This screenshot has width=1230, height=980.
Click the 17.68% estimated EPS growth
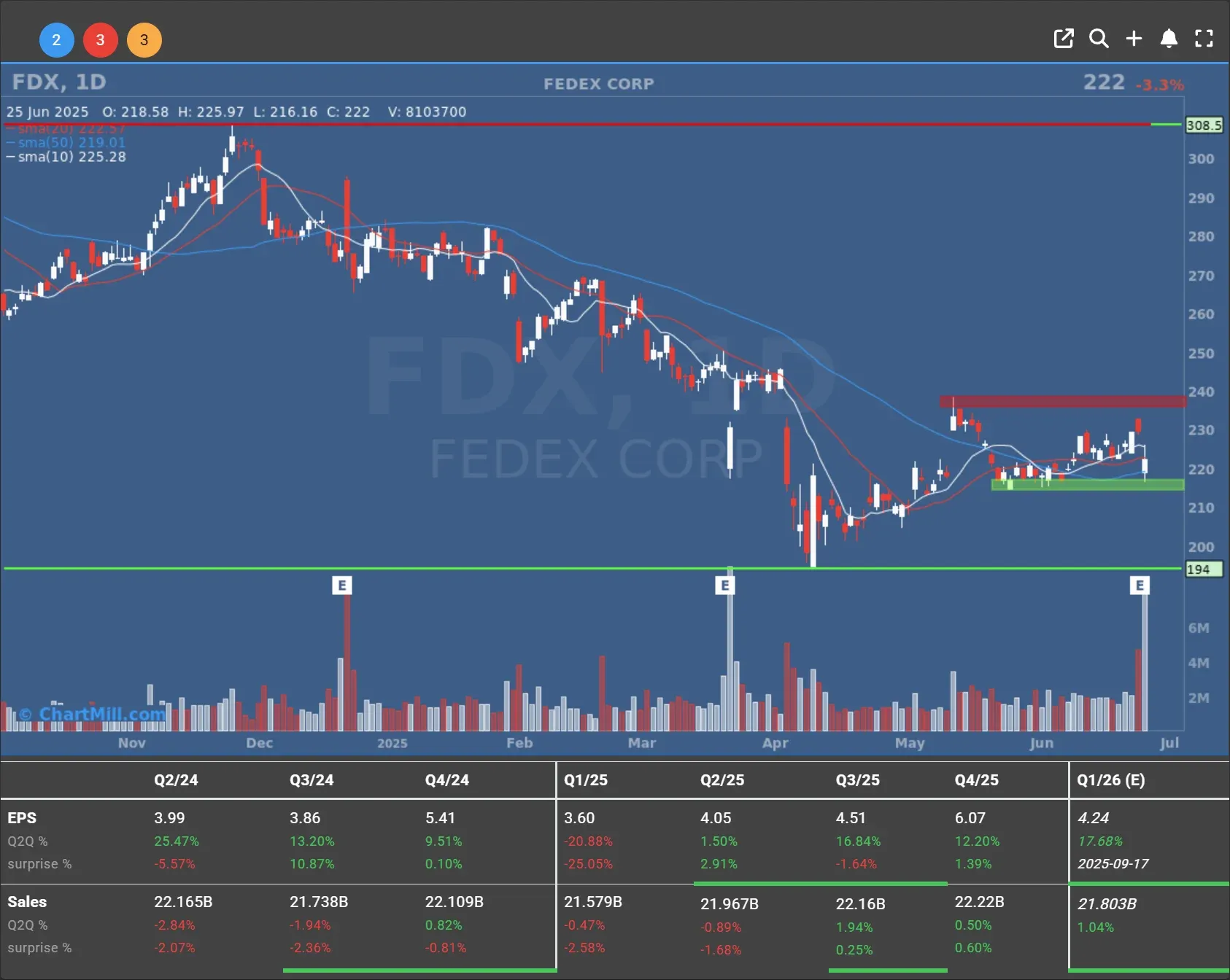[x=1100, y=841]
